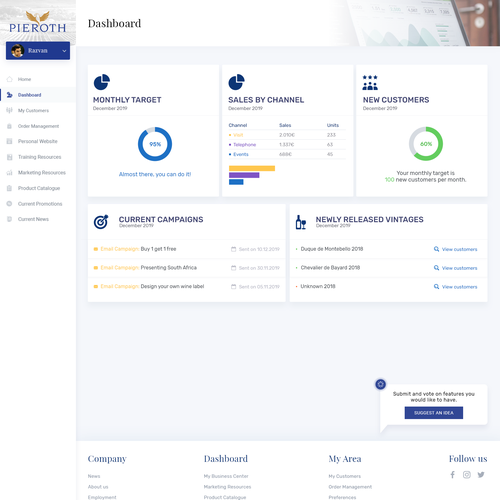Go to Order Management in sidebar
Screen dimensions: 500x500
pos(38,126)
